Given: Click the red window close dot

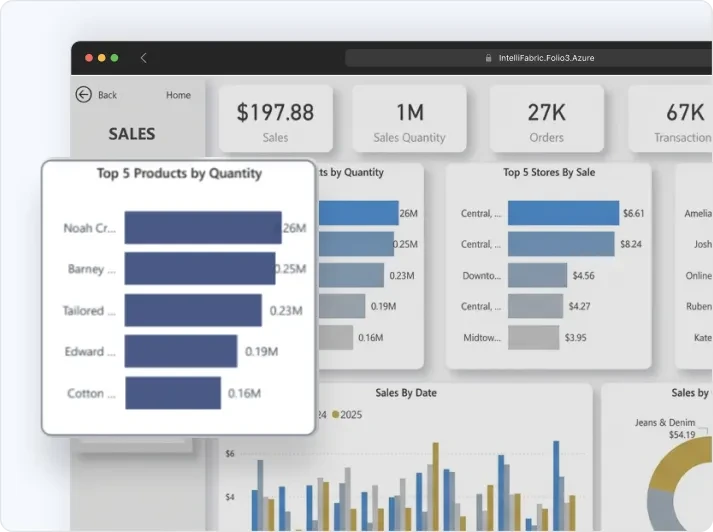Looking at the screenshot, I should pos(89,58).
